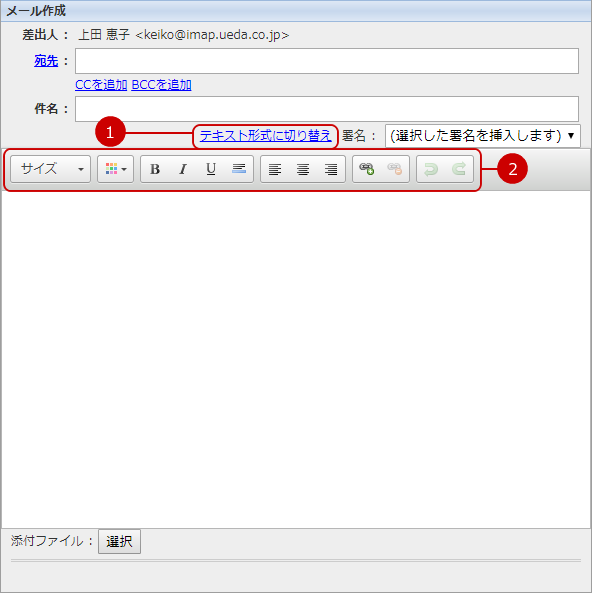Open the text color palette dropdown
This screenshot has height=593, width=592.
[x=115, y=169]
